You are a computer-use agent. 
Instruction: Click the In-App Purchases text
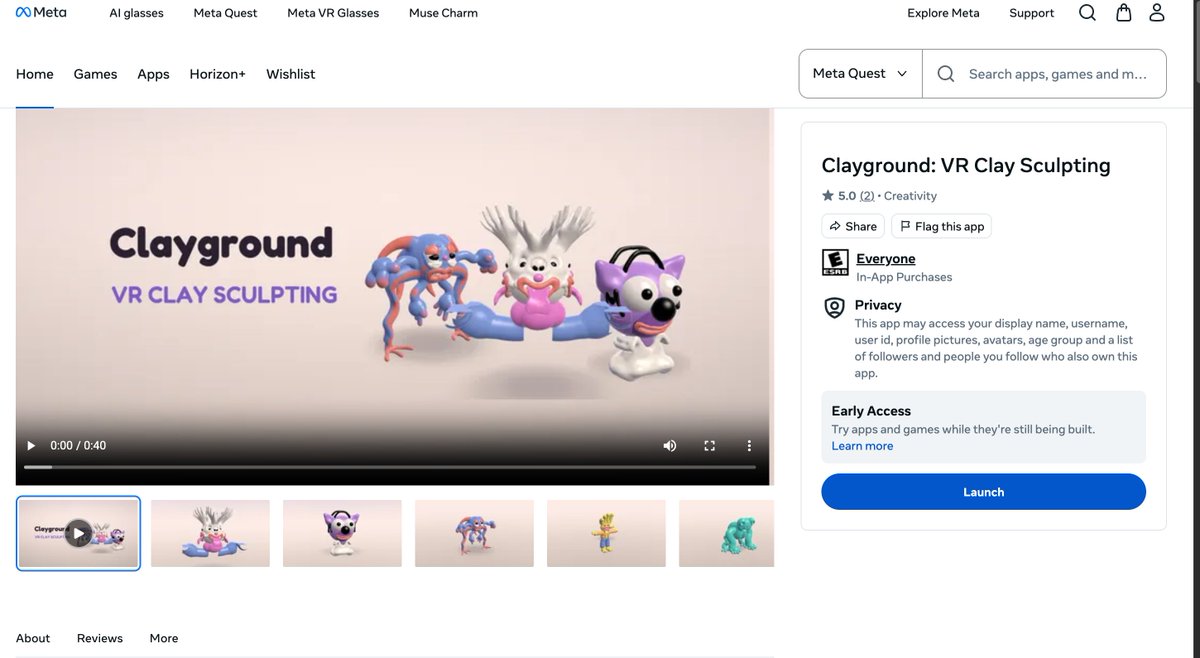click(x=904, y=277)
